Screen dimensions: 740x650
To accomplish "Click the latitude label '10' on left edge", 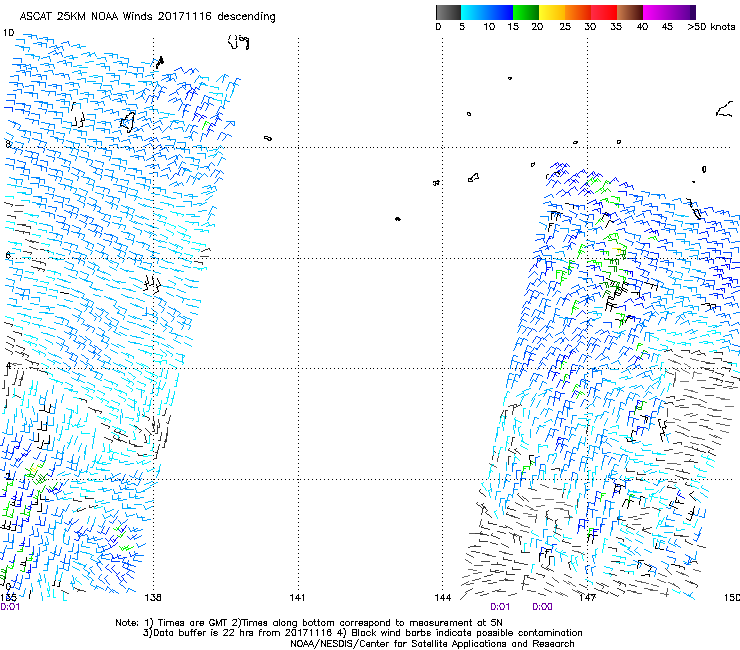I will tap(8, 33).
